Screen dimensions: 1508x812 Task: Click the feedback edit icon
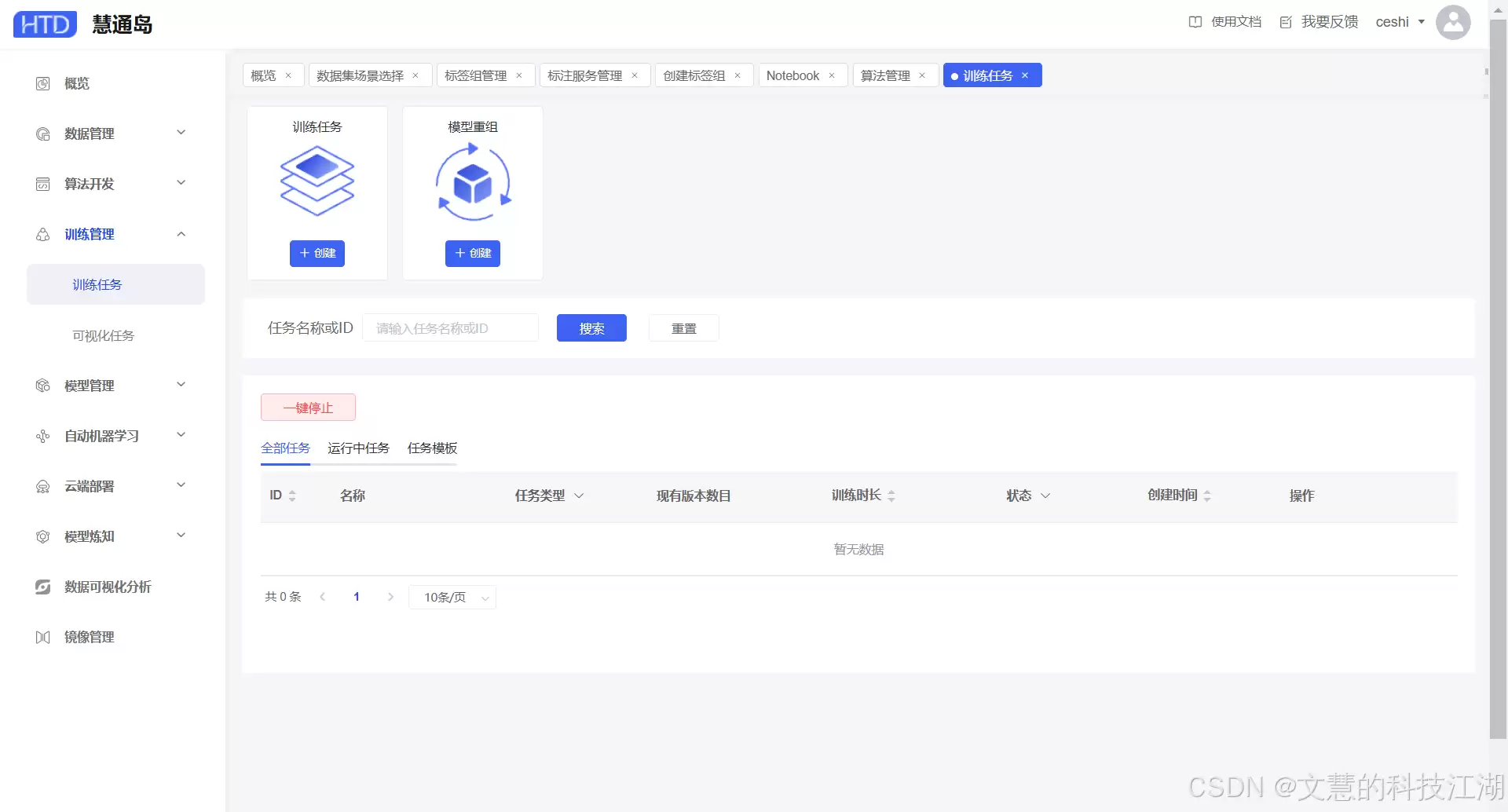click(x=1286, y=22)
